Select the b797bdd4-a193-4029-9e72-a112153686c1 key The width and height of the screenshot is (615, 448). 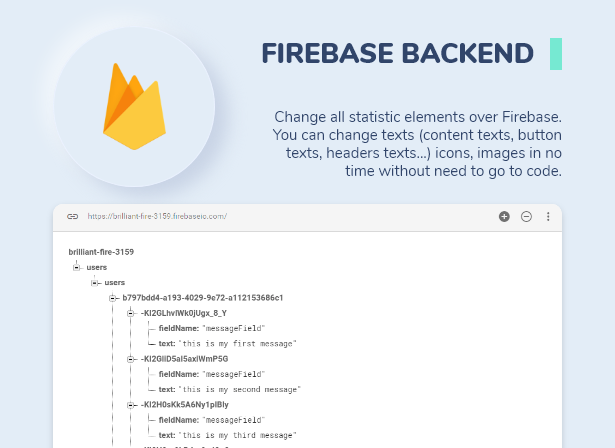[203, 298]
